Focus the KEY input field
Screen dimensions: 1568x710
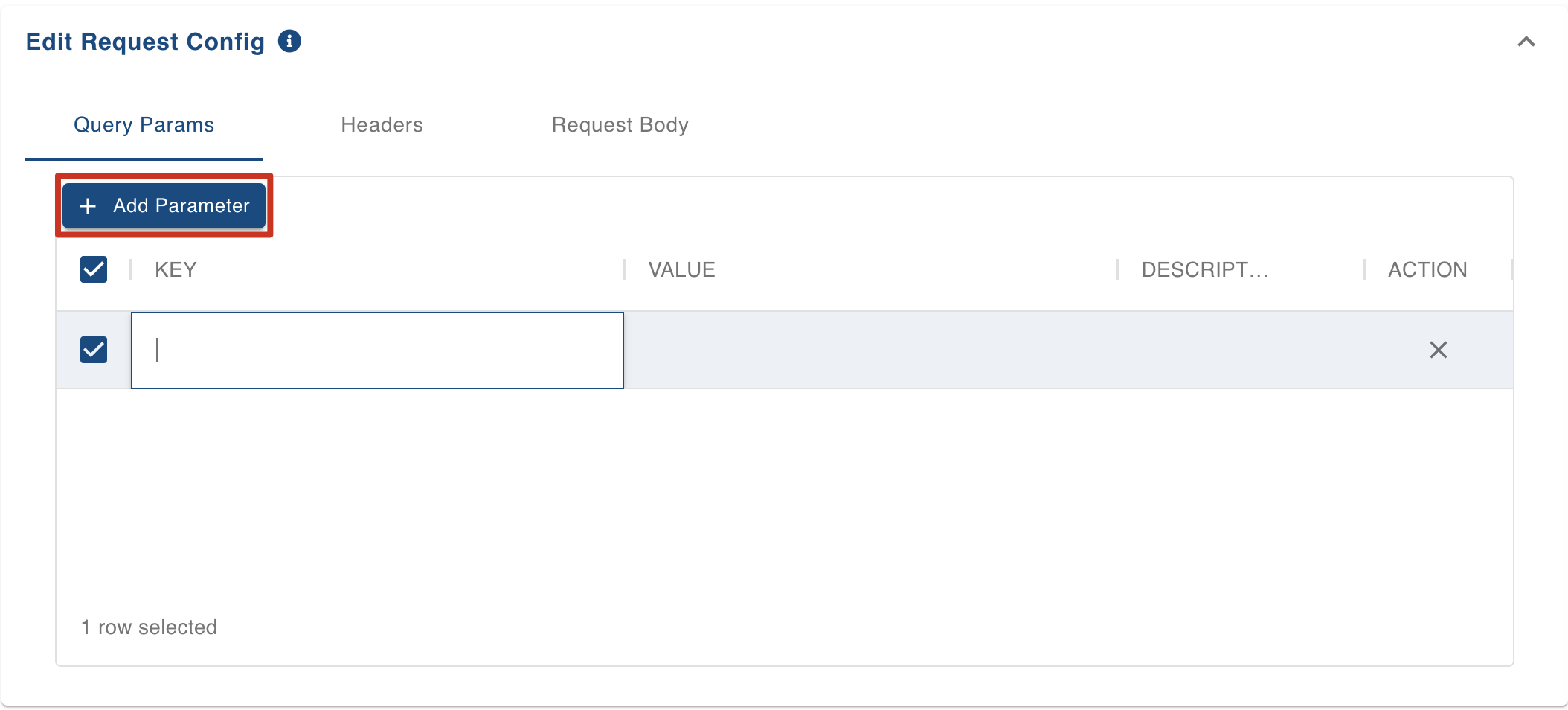tap(377, 350)
